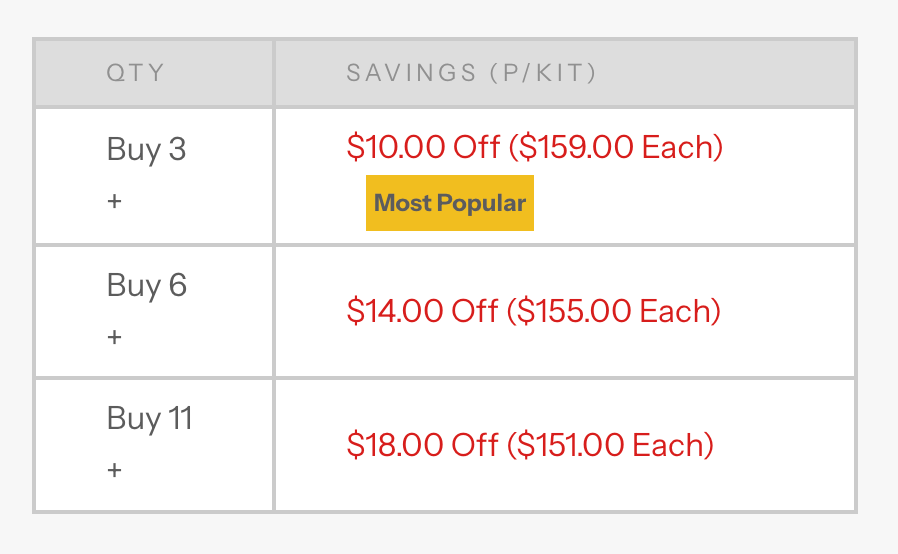
Task: Click the $18.00 Off discount text
Action: point(422,445)
